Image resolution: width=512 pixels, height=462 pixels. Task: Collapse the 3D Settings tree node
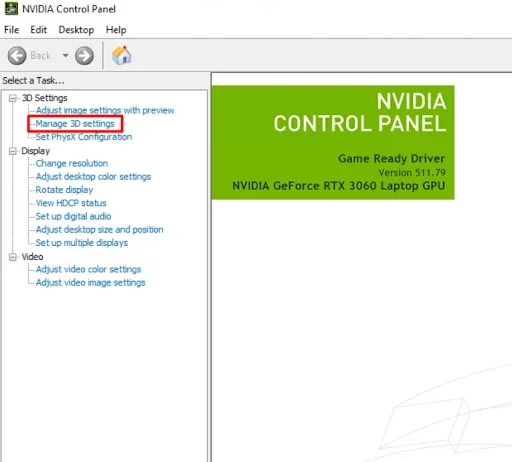(x=13, y=98)
